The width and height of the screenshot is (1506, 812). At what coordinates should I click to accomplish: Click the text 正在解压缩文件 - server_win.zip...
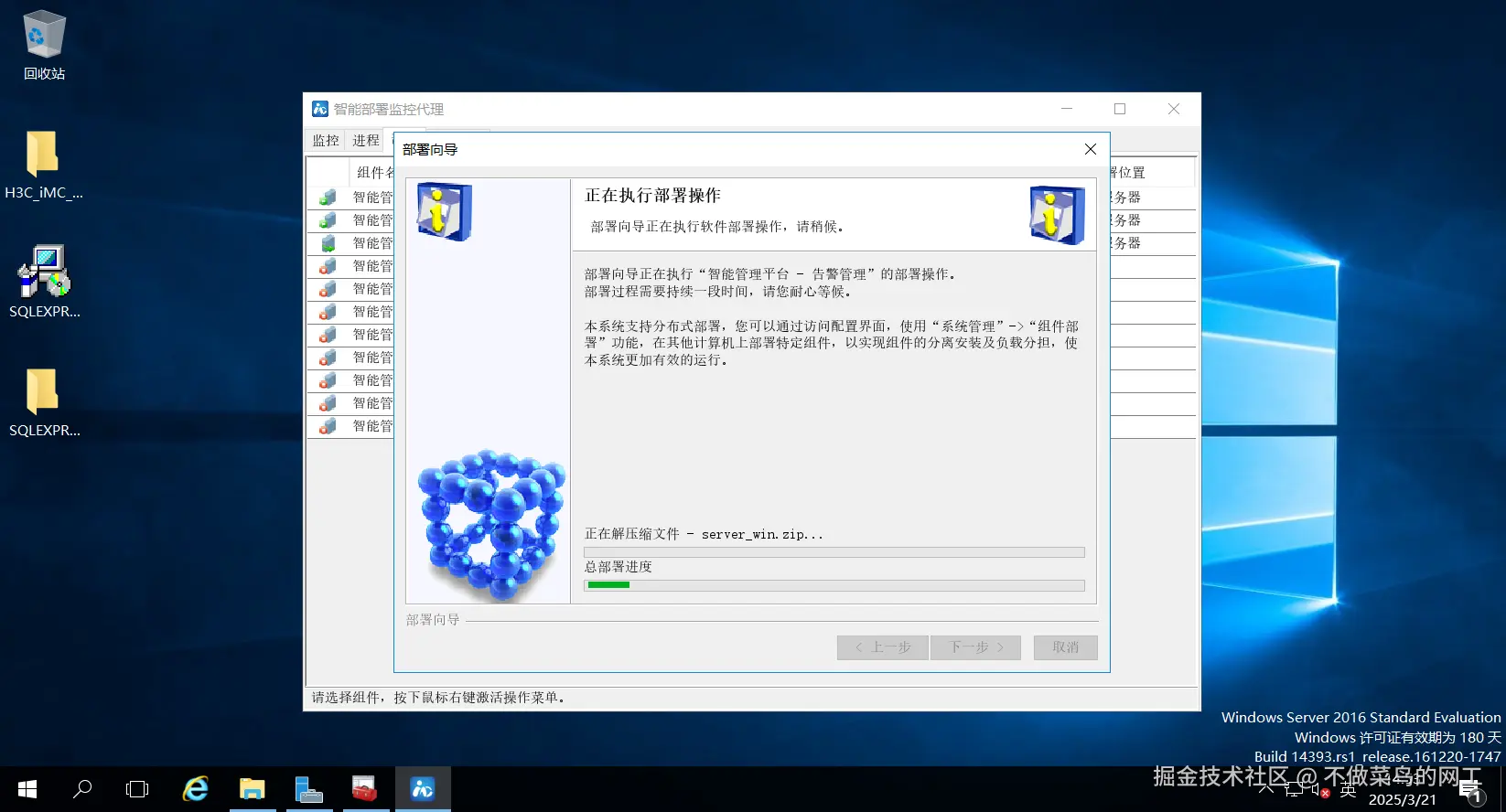[x=704, y=534]
